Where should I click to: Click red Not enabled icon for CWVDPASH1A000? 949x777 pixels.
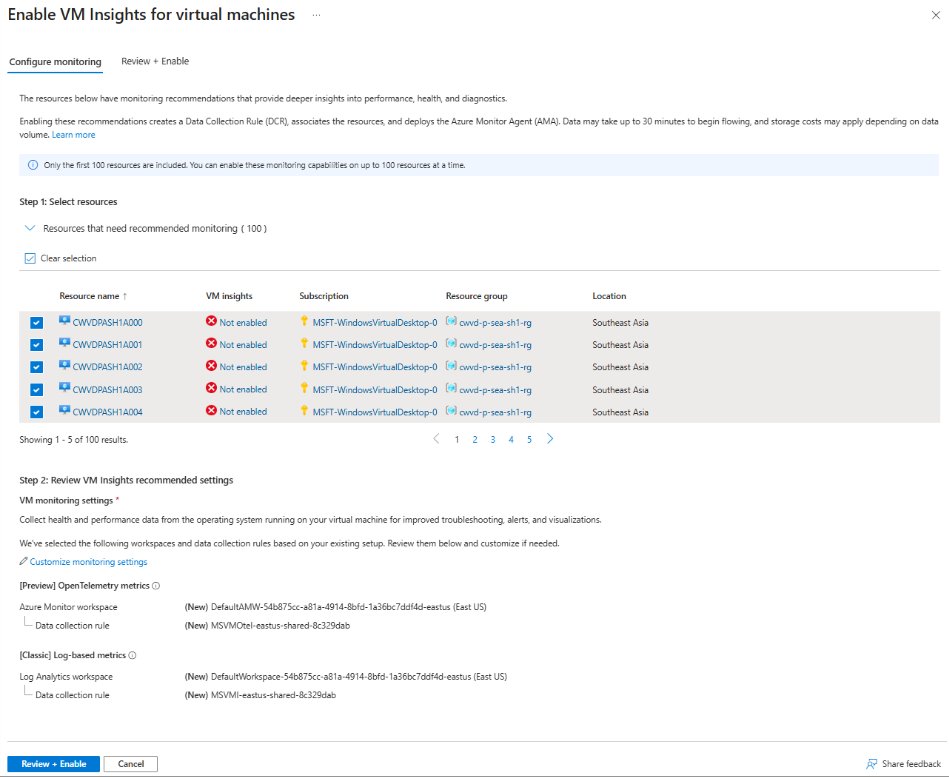(211, 321)
